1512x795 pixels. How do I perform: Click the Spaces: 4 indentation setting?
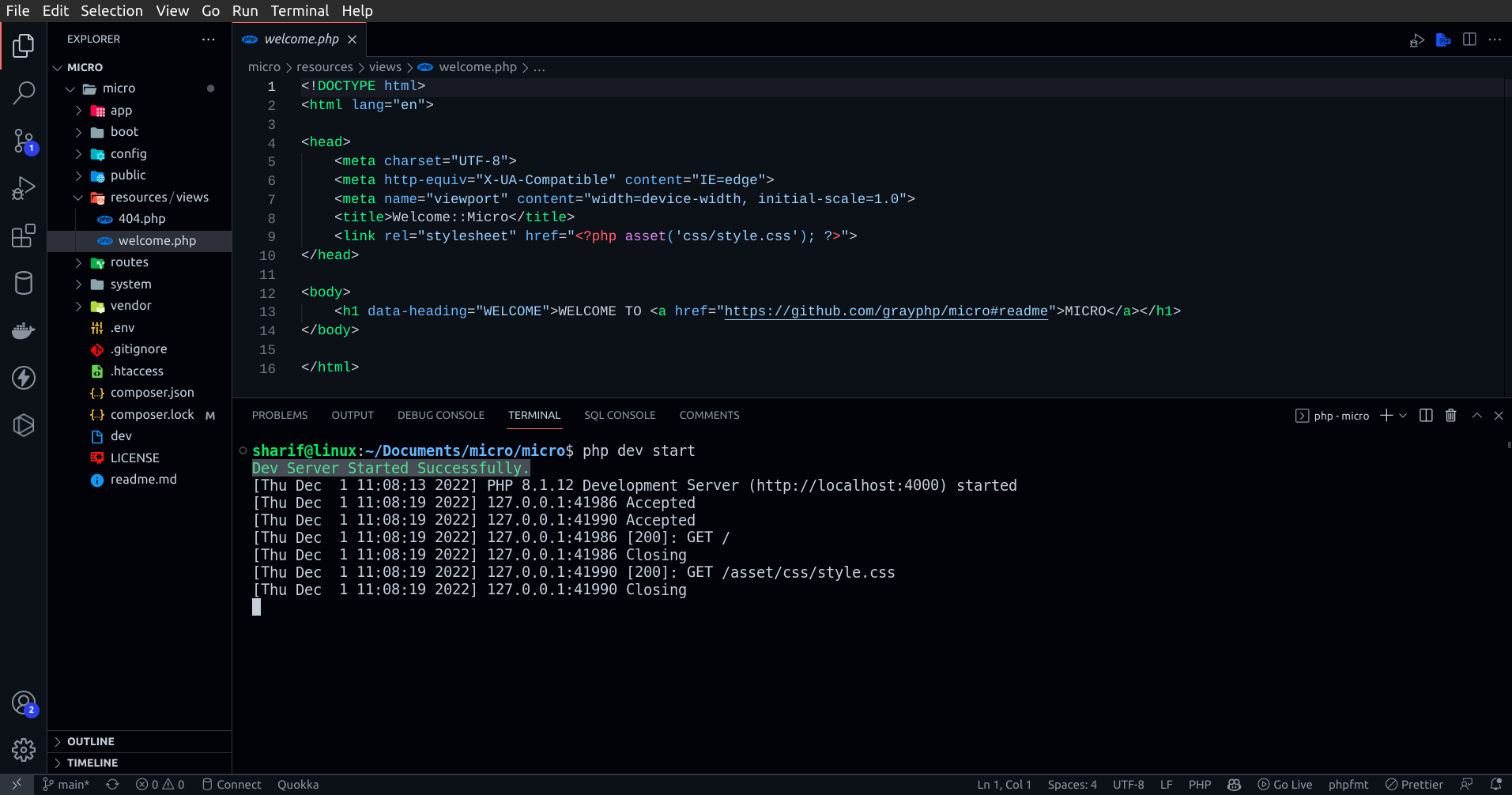coord(1073,785)
